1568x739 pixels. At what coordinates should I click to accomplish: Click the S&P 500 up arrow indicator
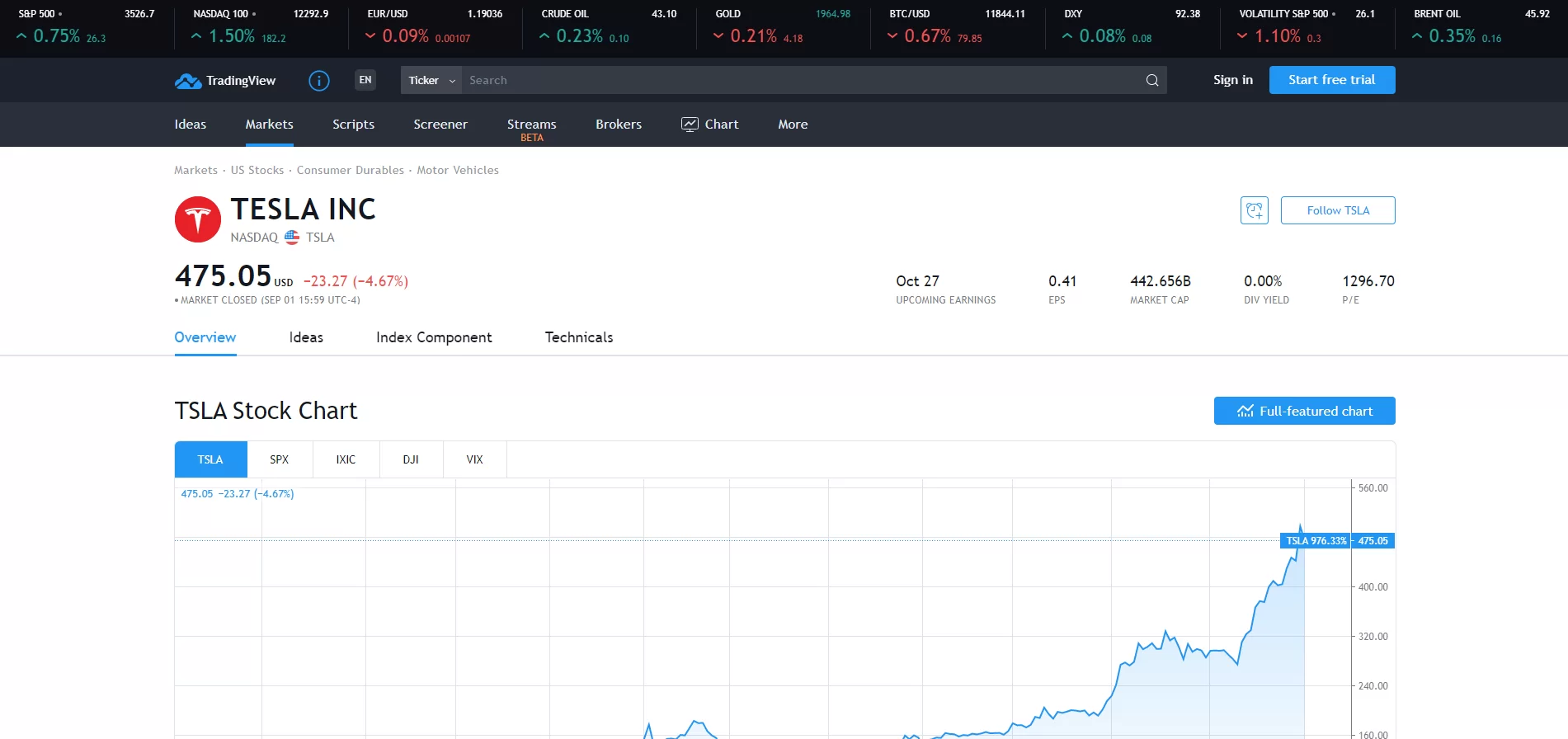(x=21, y=36)
